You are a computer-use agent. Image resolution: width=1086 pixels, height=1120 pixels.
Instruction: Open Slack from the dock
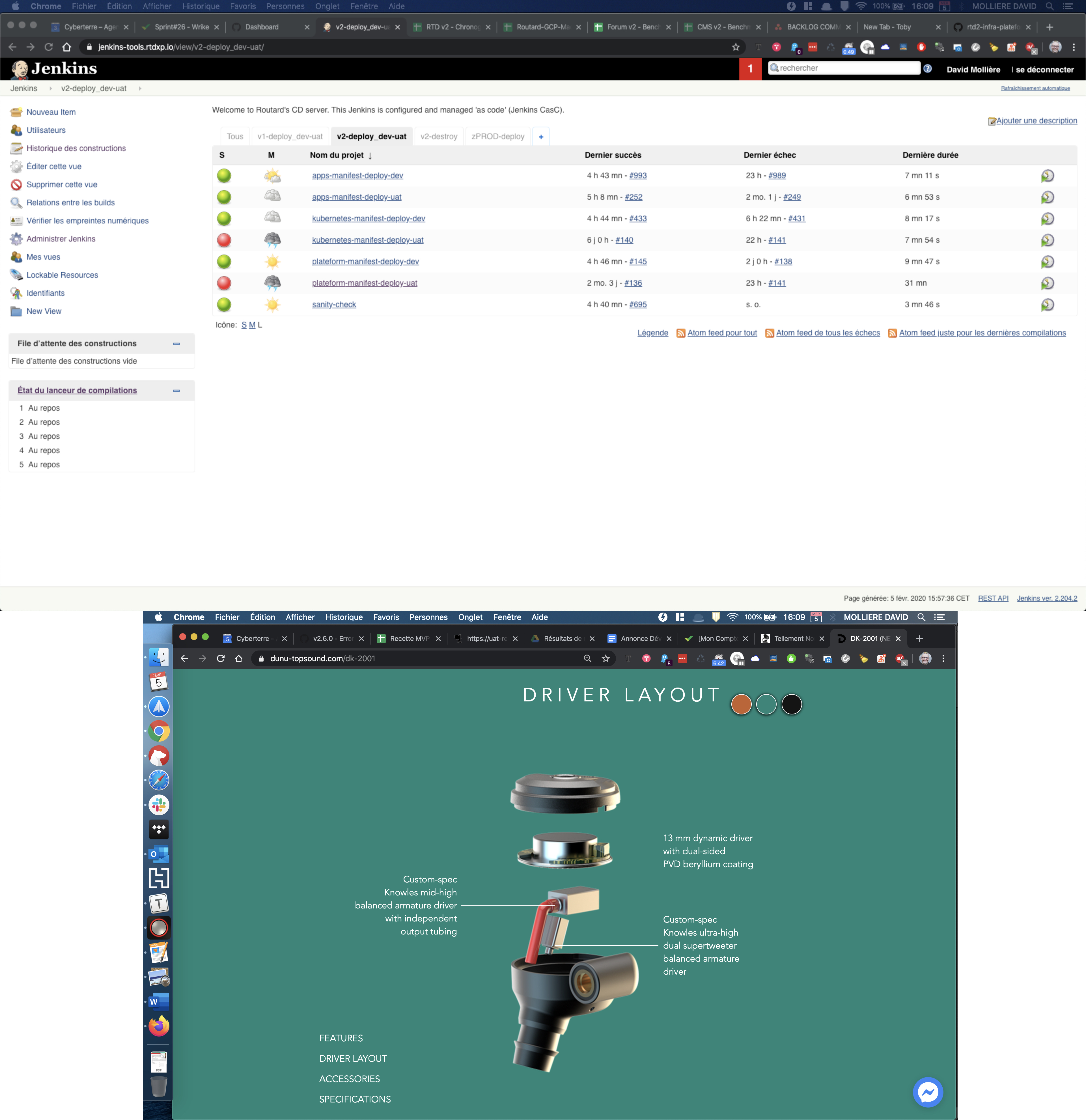(159, 805)
